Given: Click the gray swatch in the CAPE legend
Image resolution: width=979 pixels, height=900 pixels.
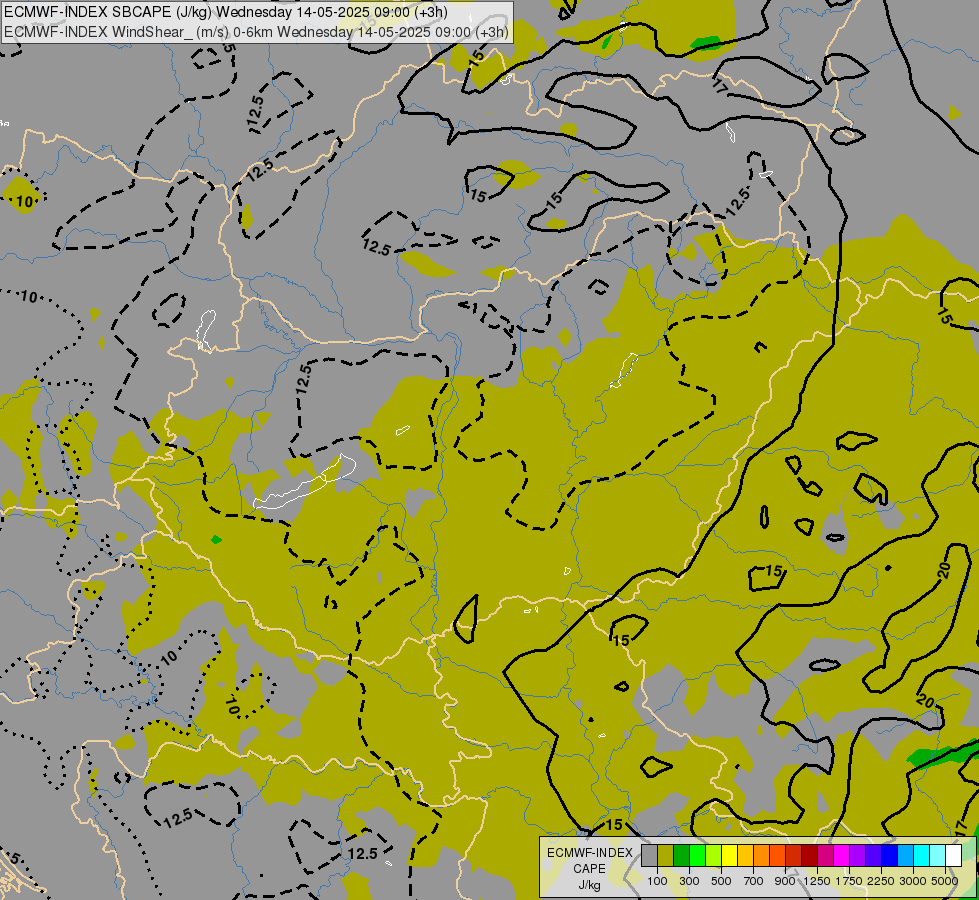Looking at the screenshot, I should click(649, 856).
